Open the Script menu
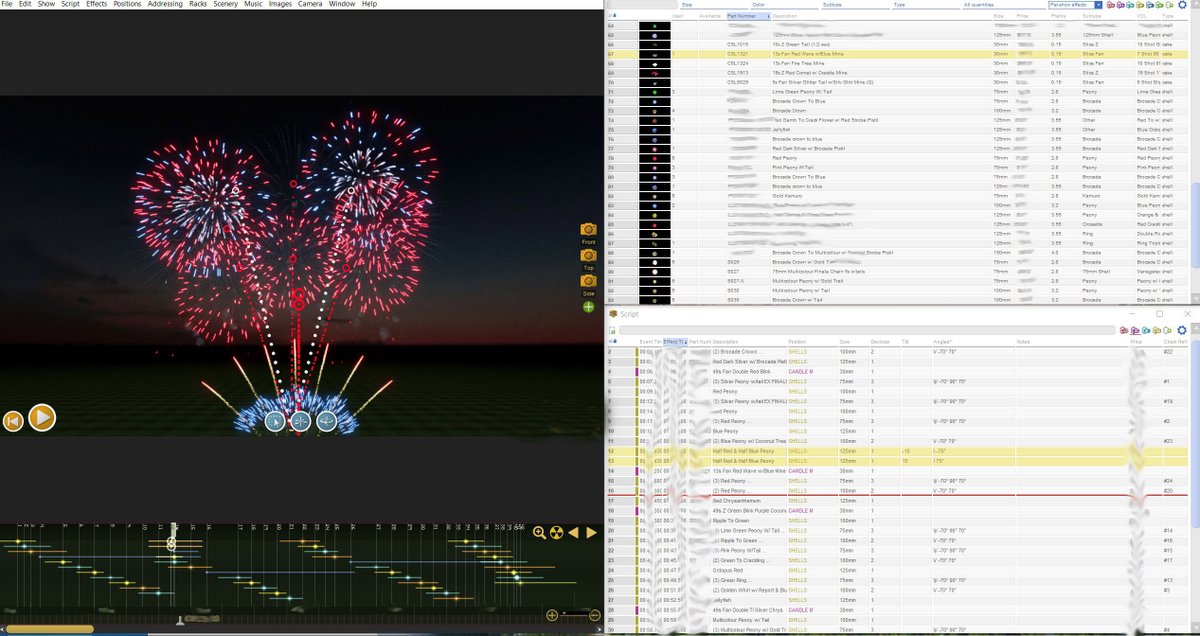Viewport: 1200px width, 636px height. click(x=70, y=4)
